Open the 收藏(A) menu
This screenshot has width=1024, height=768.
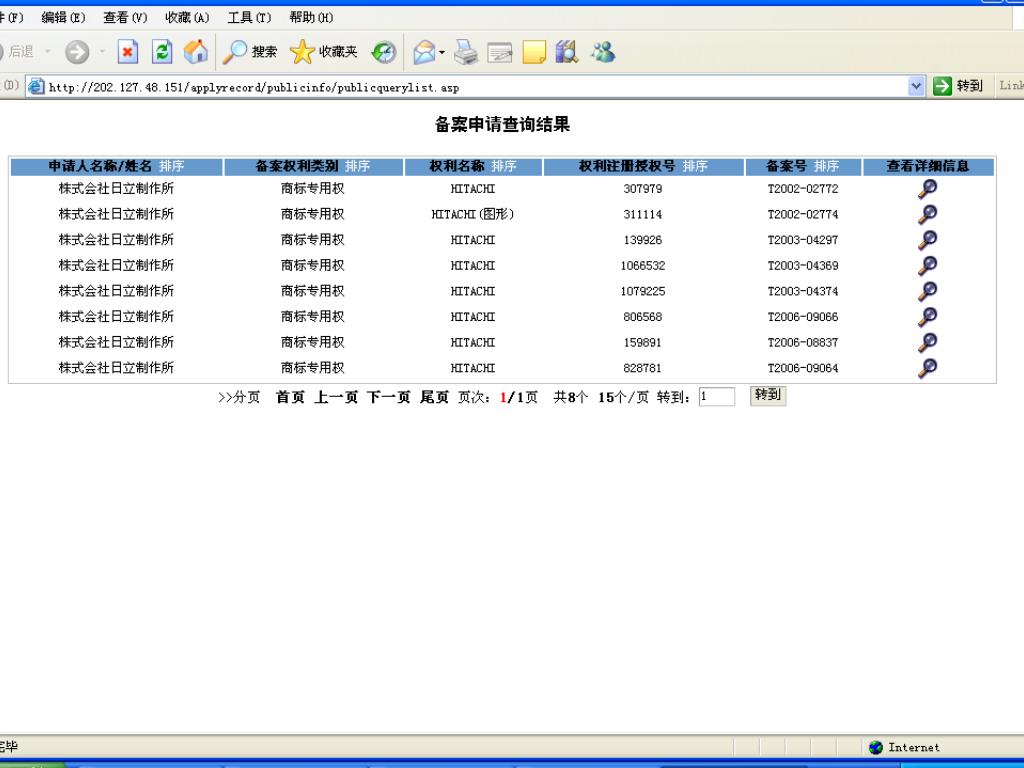(187, 18)
